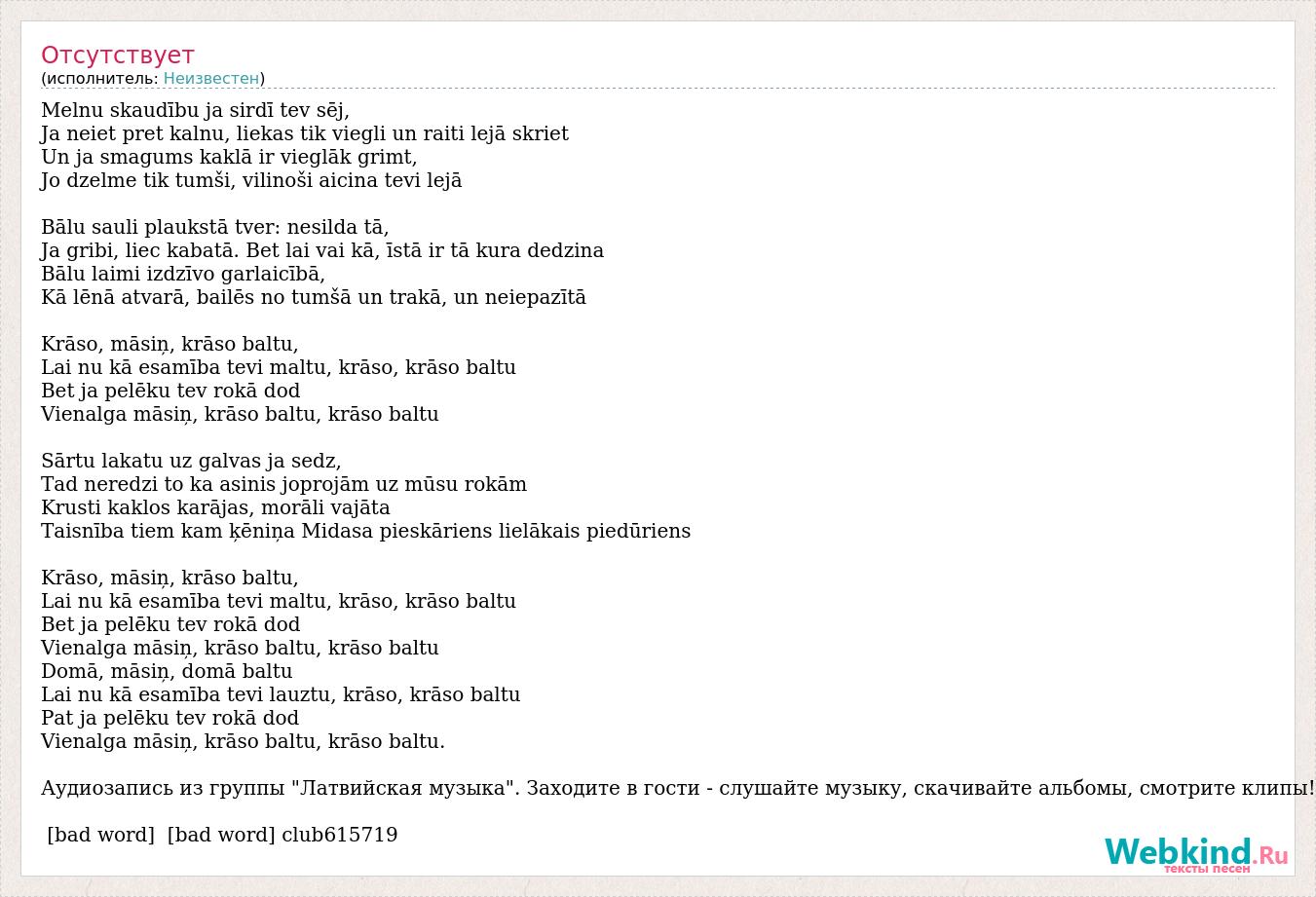Click the lyric line 'Melnu skaudību ja sirdī tev sēj,'
The height and width of the screenshot is (897, 1316).
(x=195, y=110)
